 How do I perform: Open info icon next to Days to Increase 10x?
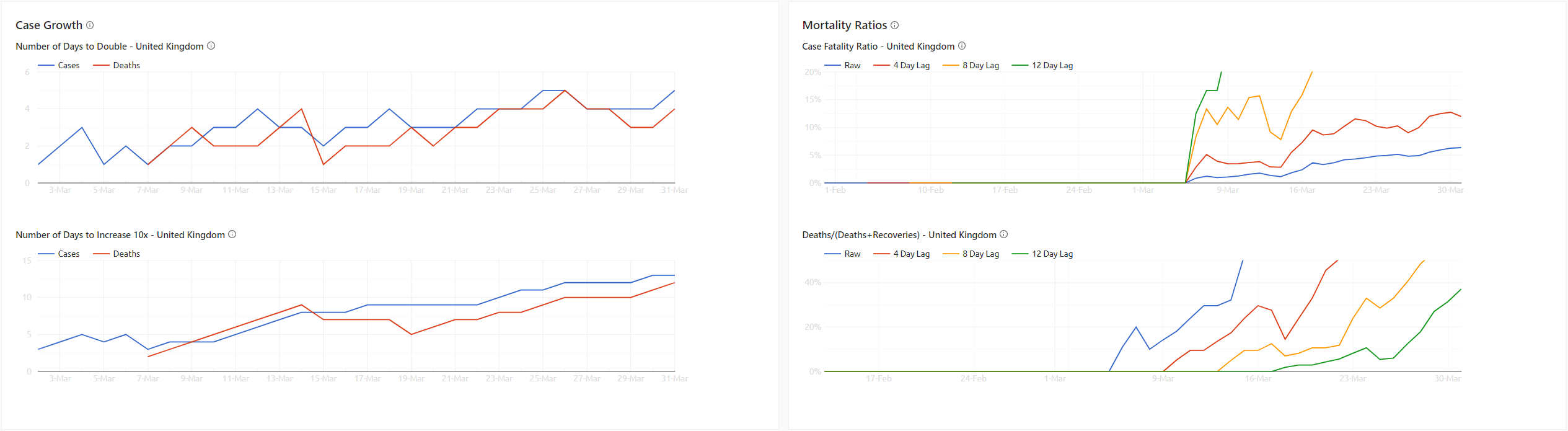(232, 234)
